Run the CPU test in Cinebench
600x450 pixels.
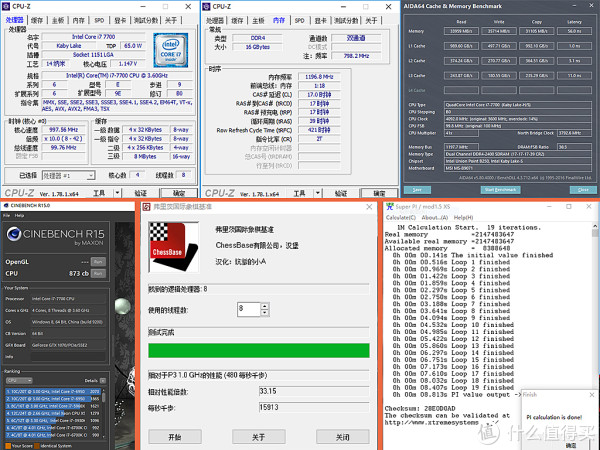98,273
